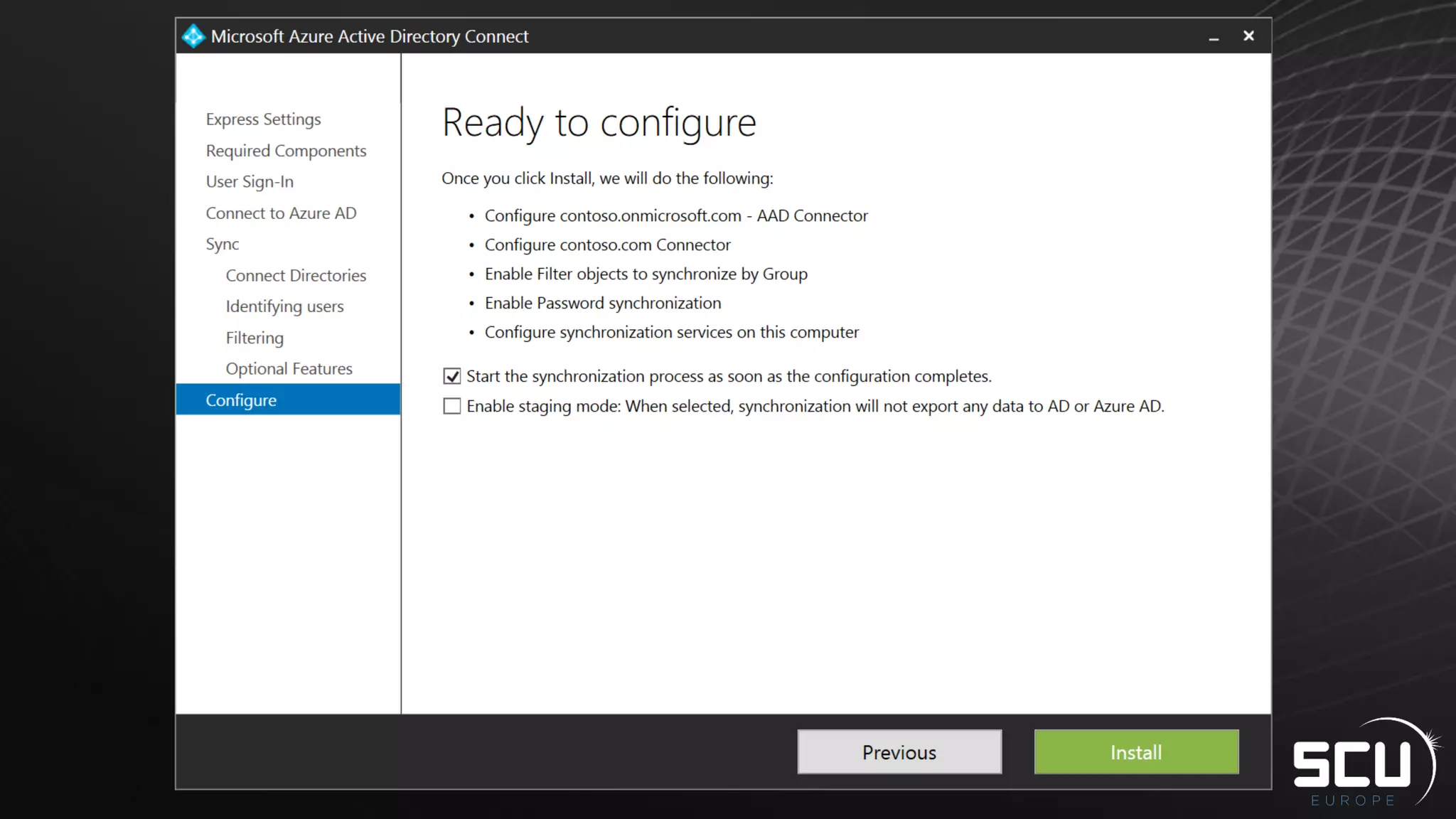Go back with the Previous button

tap(899, 752)
